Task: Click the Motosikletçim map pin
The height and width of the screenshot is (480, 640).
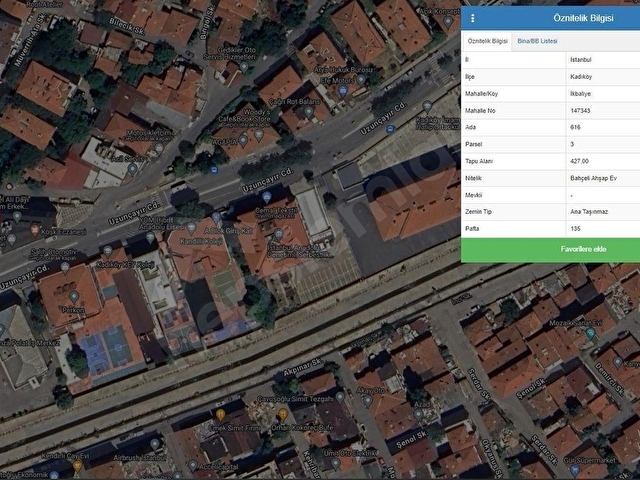Action: click(x=159, y=148)
